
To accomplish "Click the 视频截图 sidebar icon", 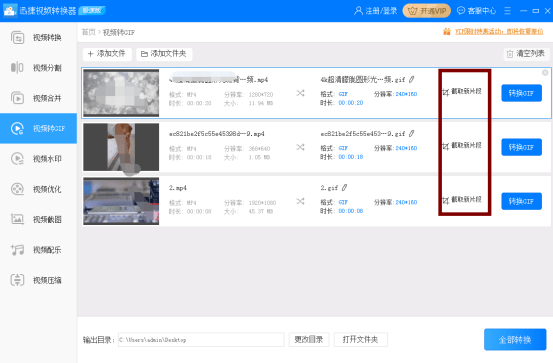I will tap(17, 219).
